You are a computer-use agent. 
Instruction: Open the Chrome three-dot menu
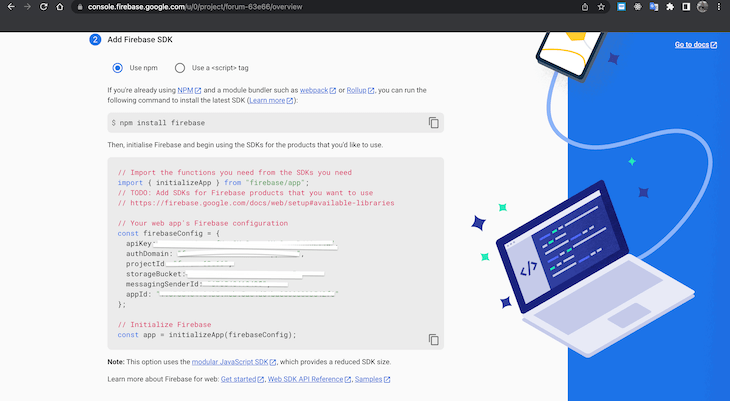coord(721,7)
